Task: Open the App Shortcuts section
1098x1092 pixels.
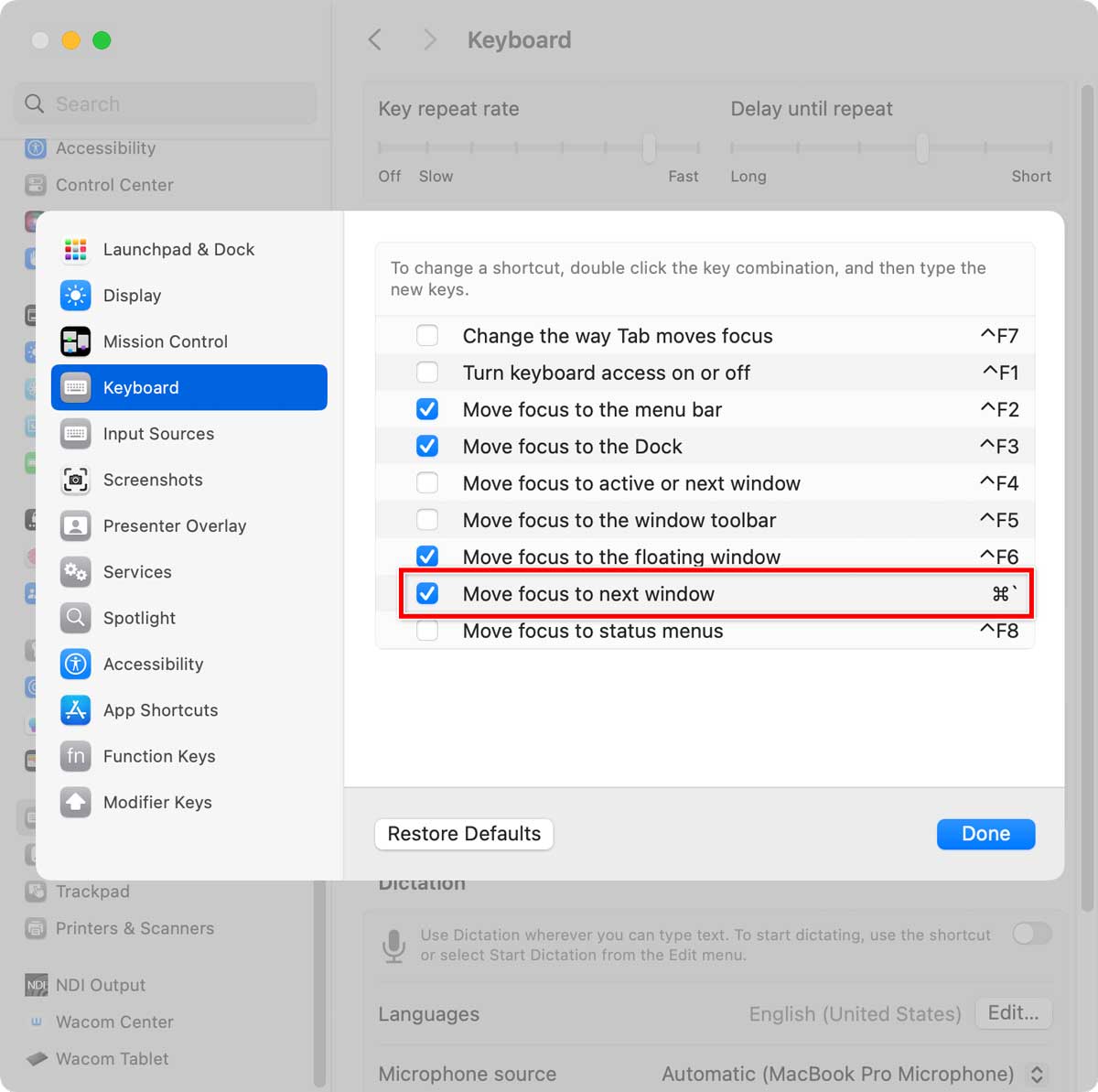Action: click(x=161, y=710)
